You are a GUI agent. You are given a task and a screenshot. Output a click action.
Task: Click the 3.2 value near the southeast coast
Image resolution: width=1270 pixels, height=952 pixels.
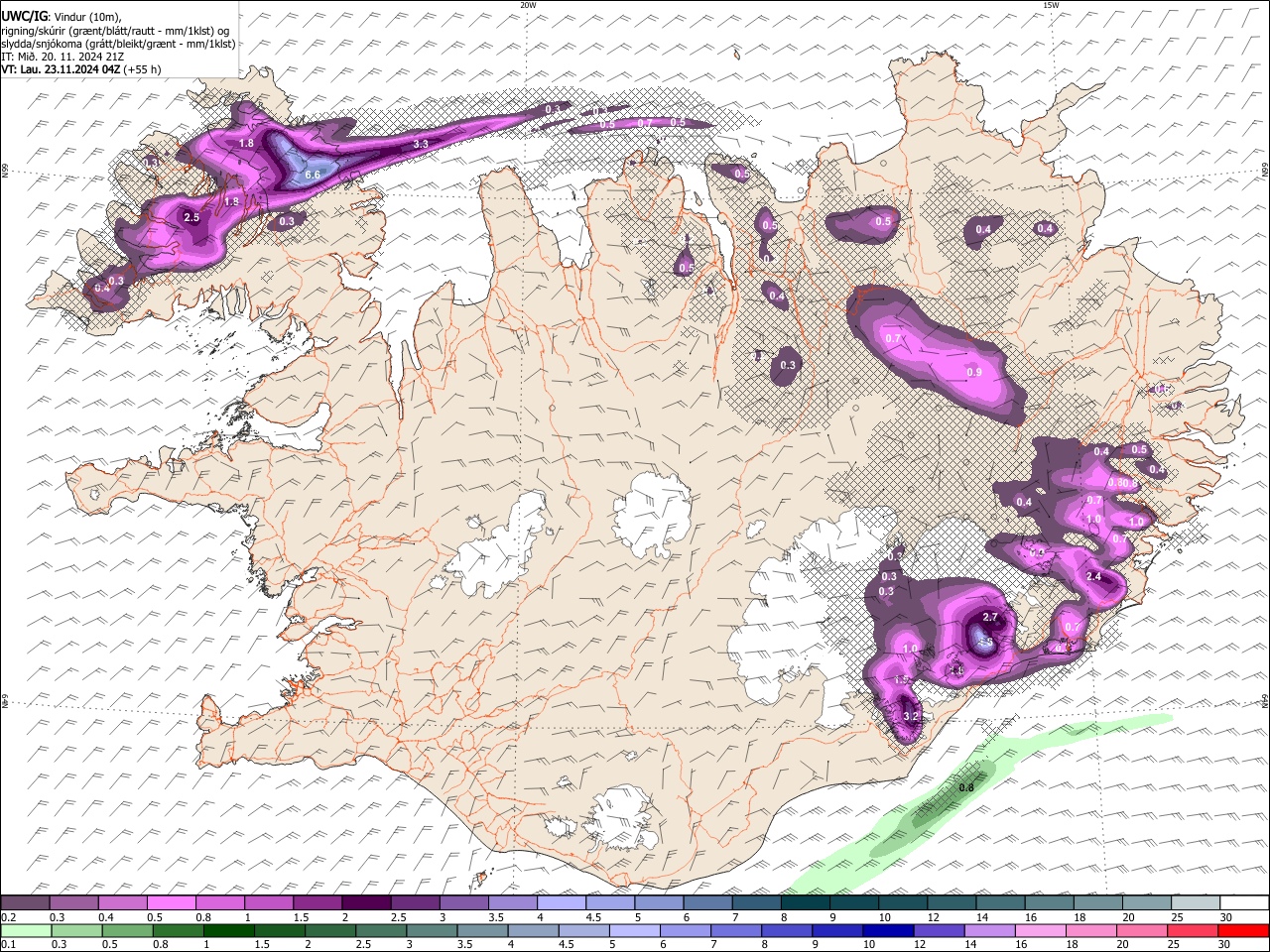(911, 716)
